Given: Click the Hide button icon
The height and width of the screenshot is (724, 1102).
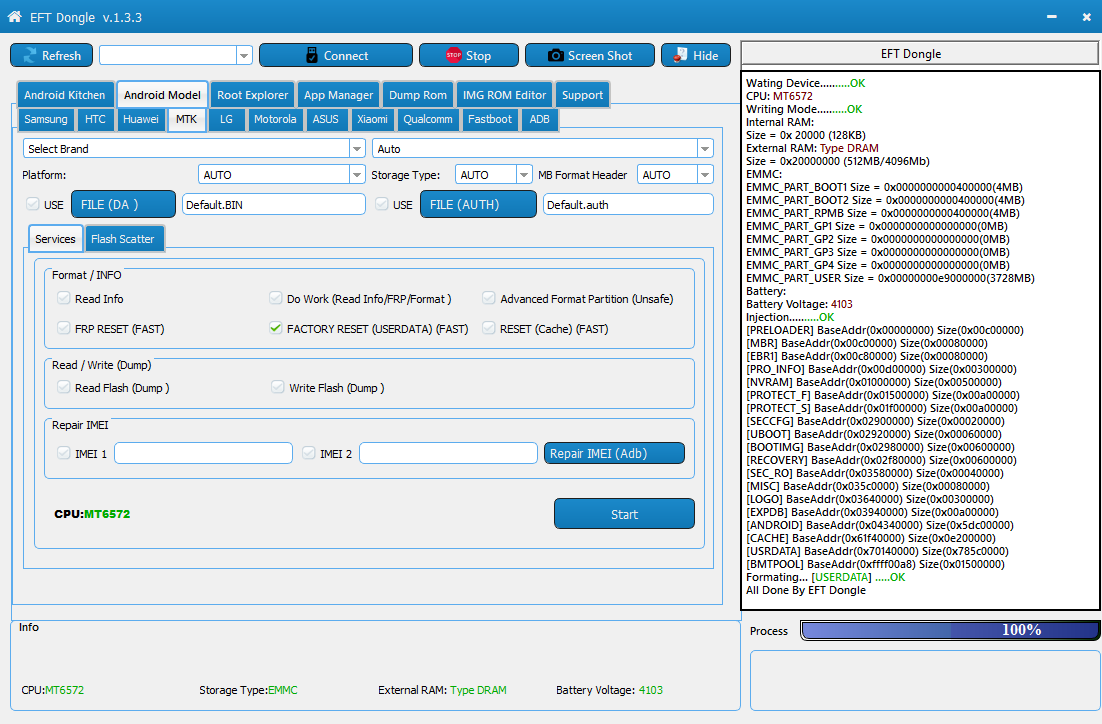Looking at the screenshot, I should coord(680,56).
